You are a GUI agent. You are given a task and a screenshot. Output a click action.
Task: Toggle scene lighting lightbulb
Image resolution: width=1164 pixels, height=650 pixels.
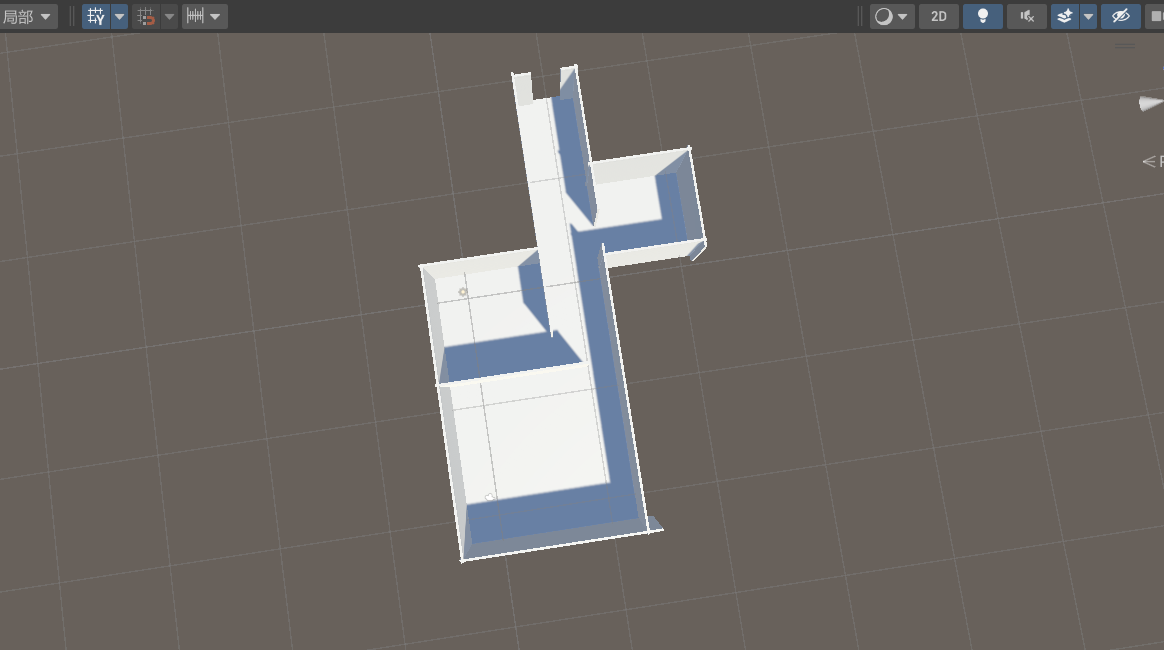coord(983,16)
